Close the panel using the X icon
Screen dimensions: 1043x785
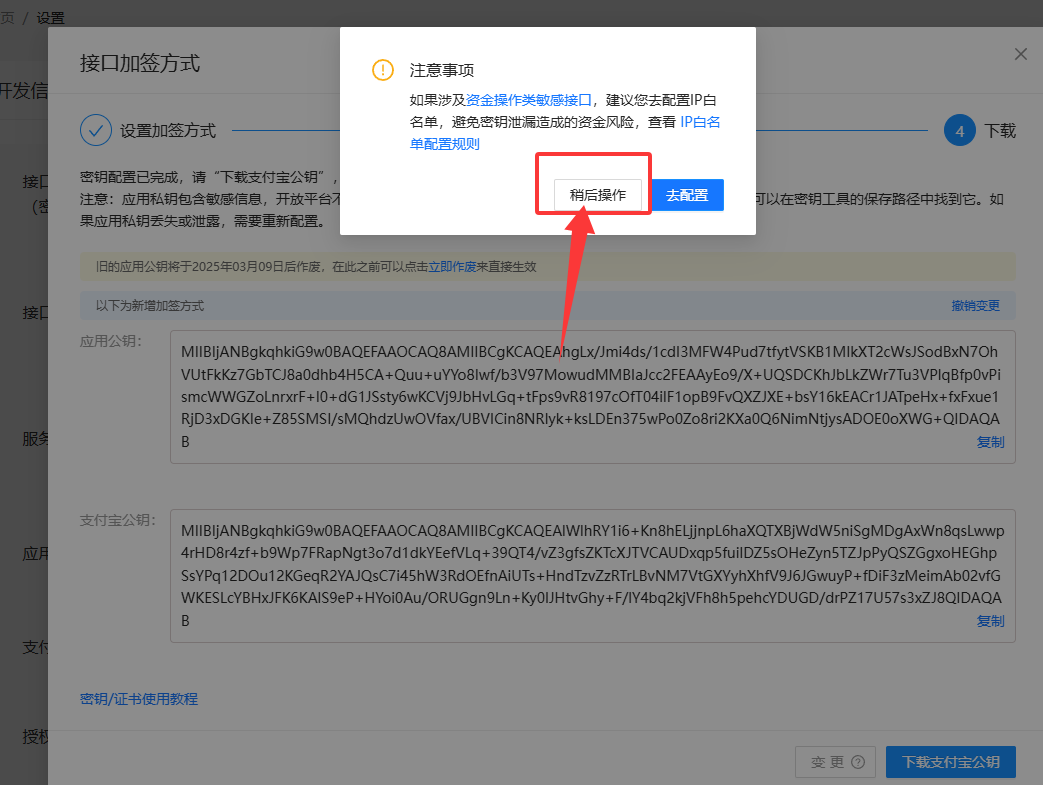tap(1020, 54)
